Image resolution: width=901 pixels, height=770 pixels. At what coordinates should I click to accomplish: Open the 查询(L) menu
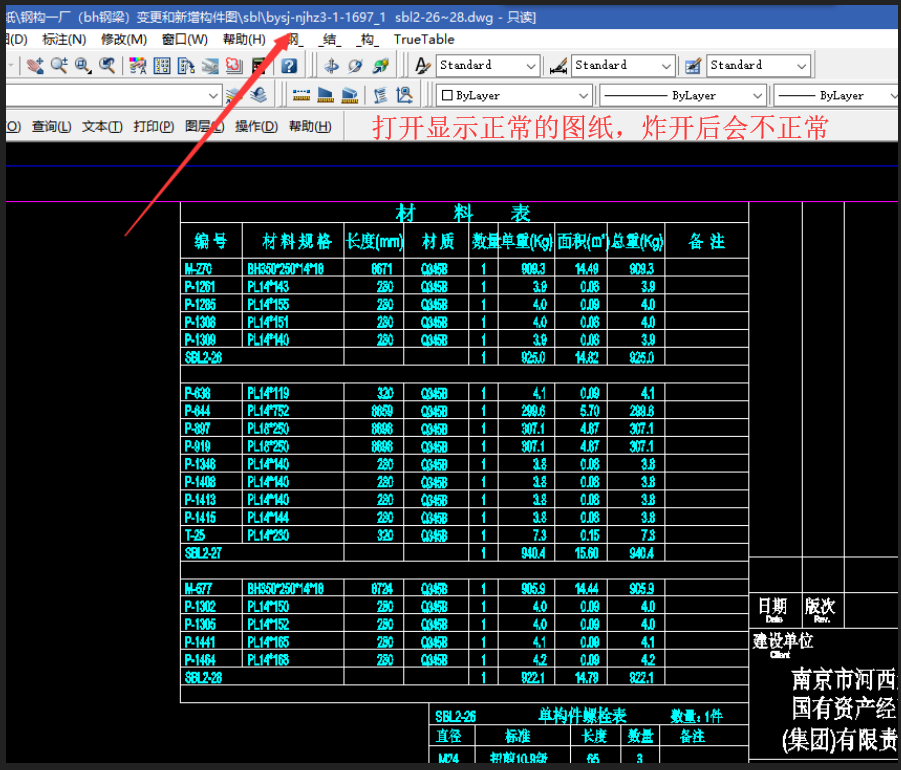[x=52, y=126]
